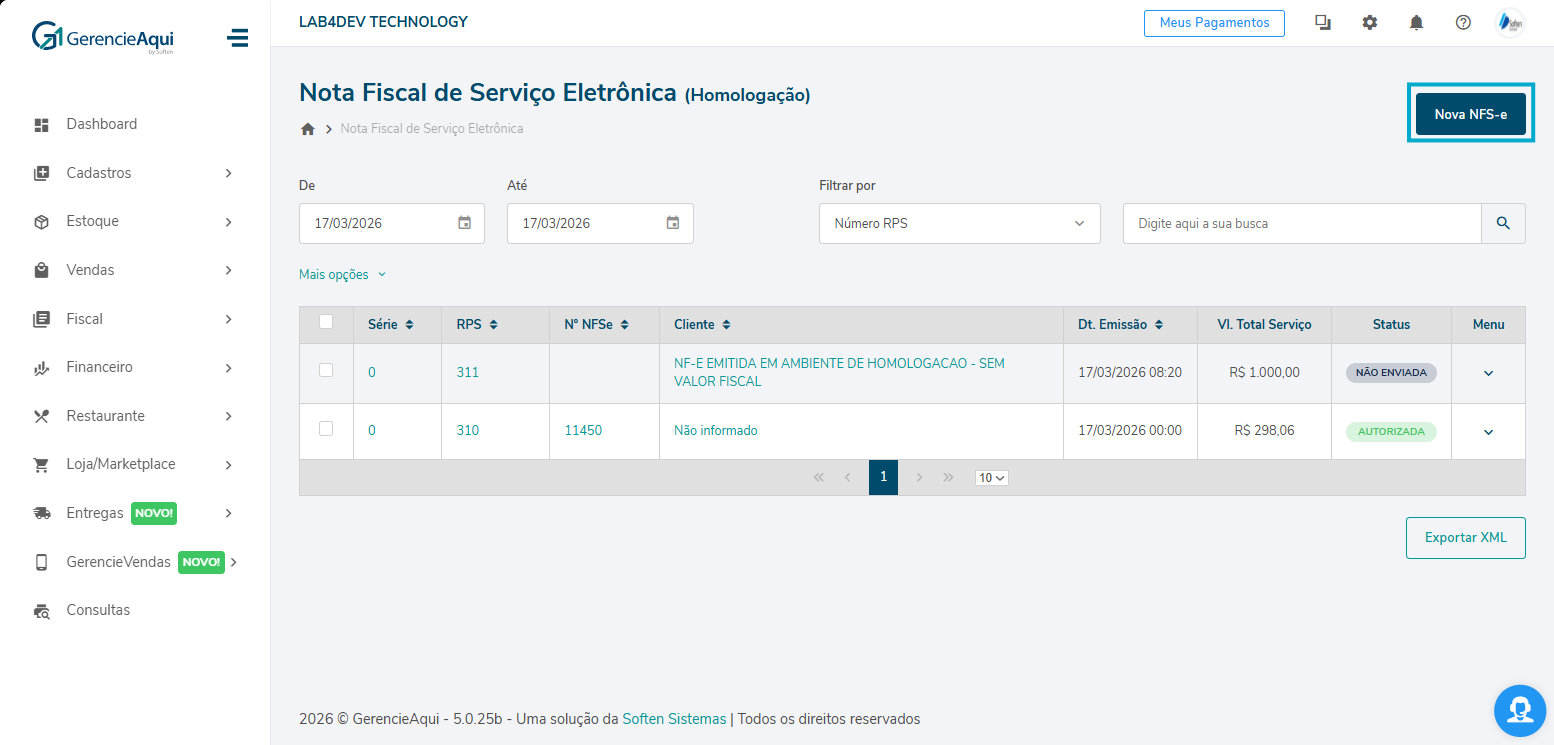Screen dimensions: 1554x745
Task: Click the search magnifier button
Action: (1503, 223)
